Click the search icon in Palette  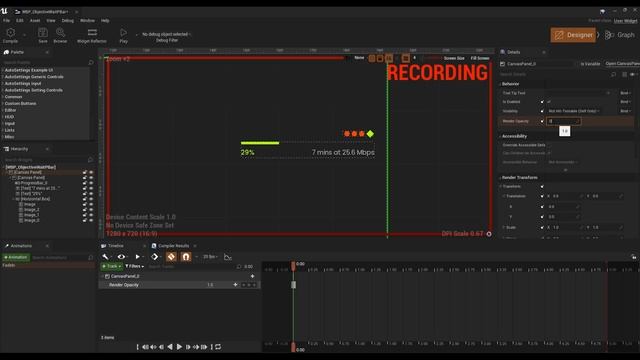pyautogui.click(x=91, y=62)
